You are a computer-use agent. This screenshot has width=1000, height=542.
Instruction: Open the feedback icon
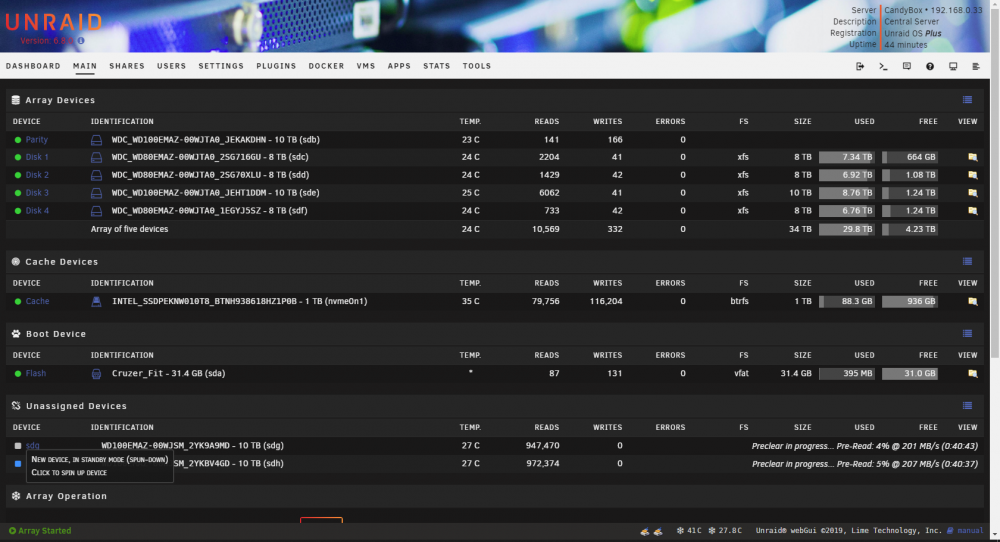point(906,66)
